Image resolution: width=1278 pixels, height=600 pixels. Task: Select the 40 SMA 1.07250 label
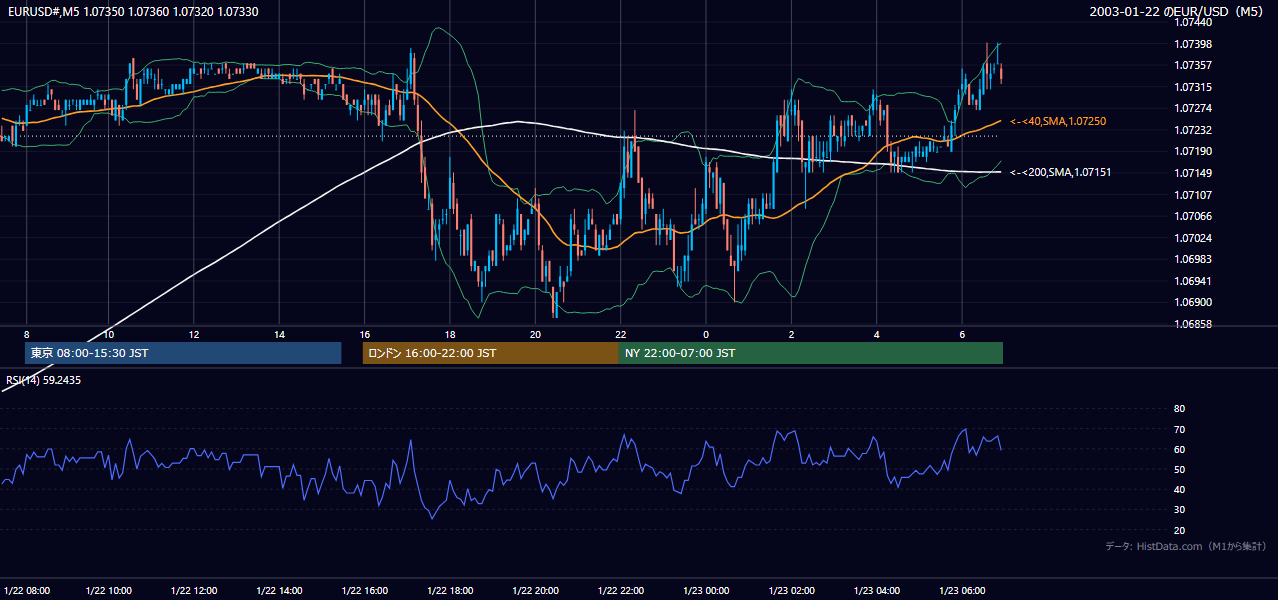1058,121
